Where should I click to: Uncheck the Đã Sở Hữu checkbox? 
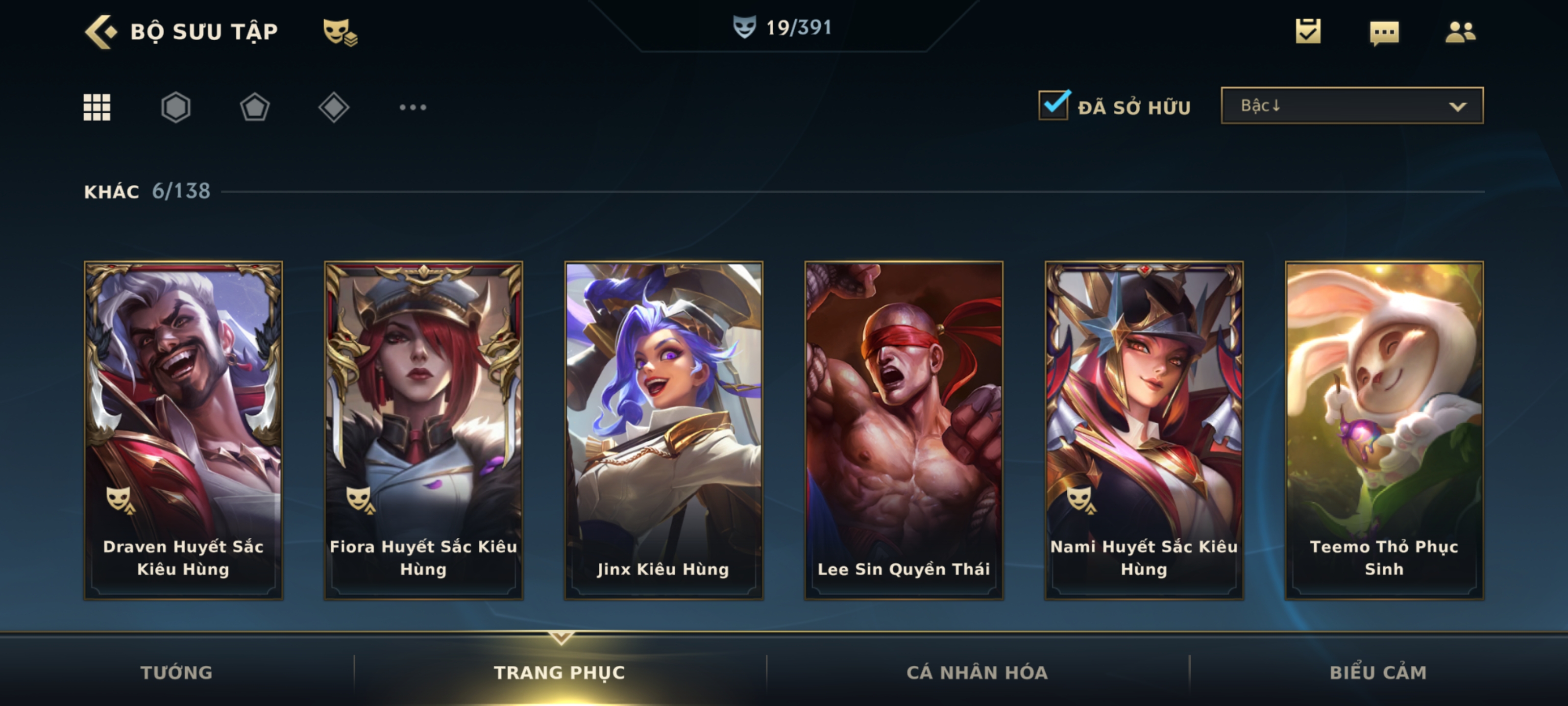pyautogui.click(x=1053, y=105)
